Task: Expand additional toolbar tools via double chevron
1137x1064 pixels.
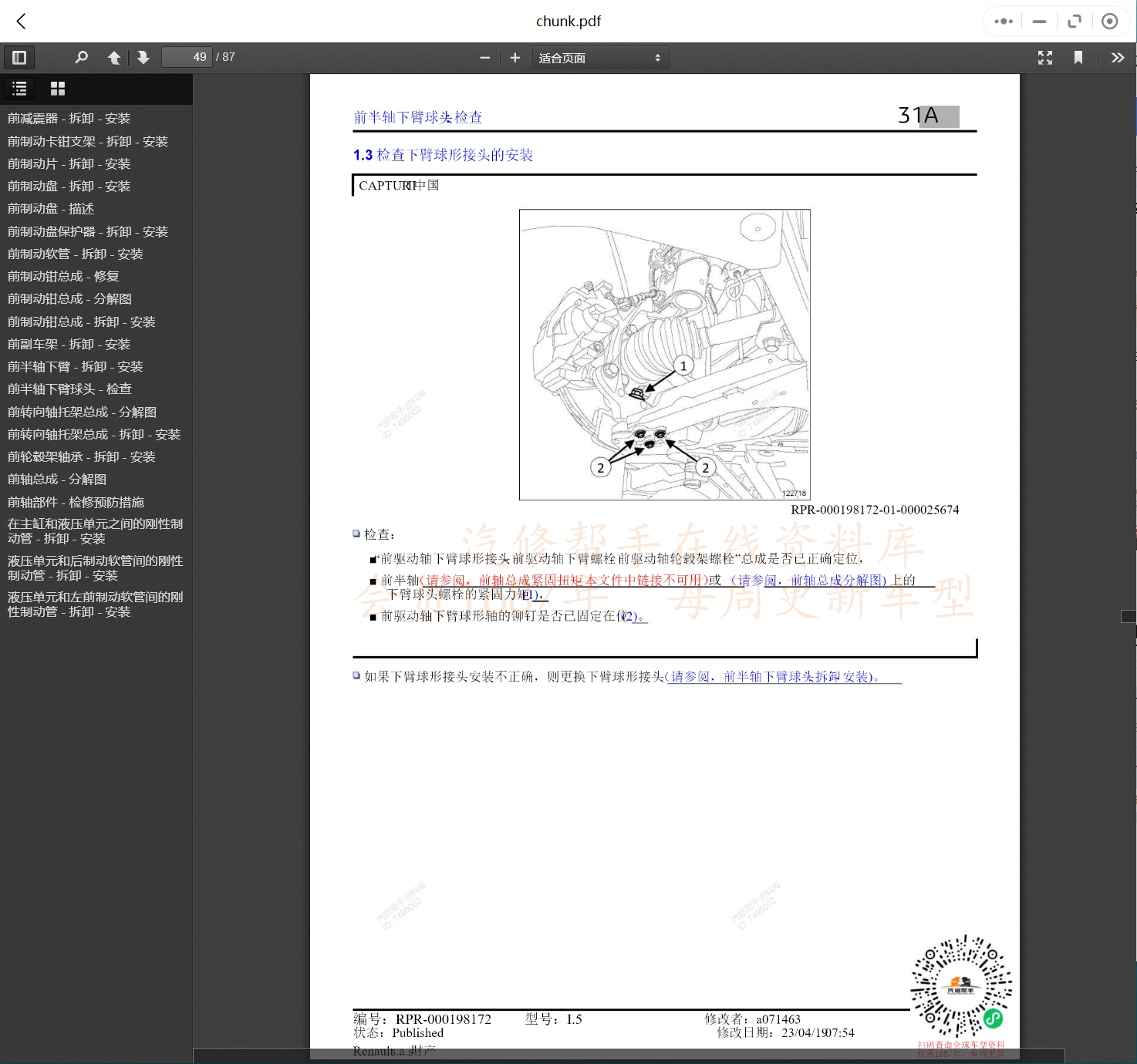Action: (x=1118, y=57)
